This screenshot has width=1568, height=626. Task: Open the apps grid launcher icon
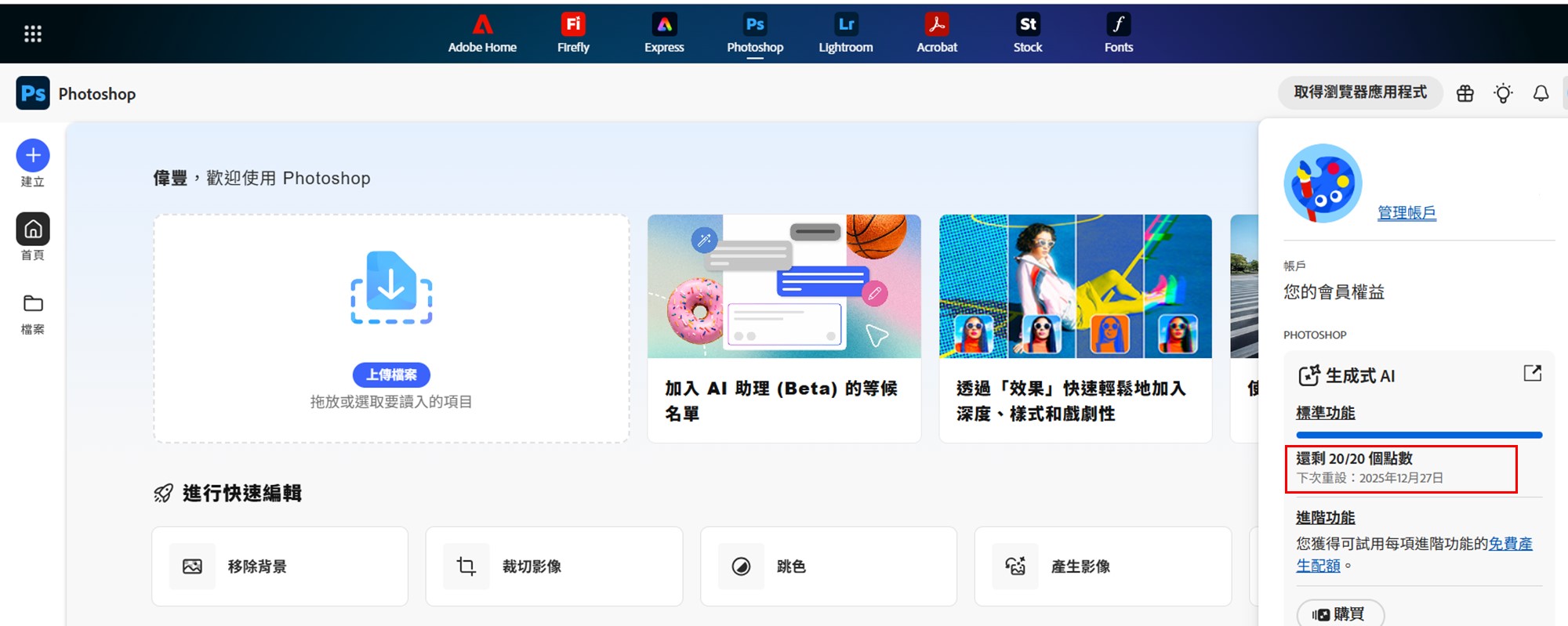tap(32, 34)
